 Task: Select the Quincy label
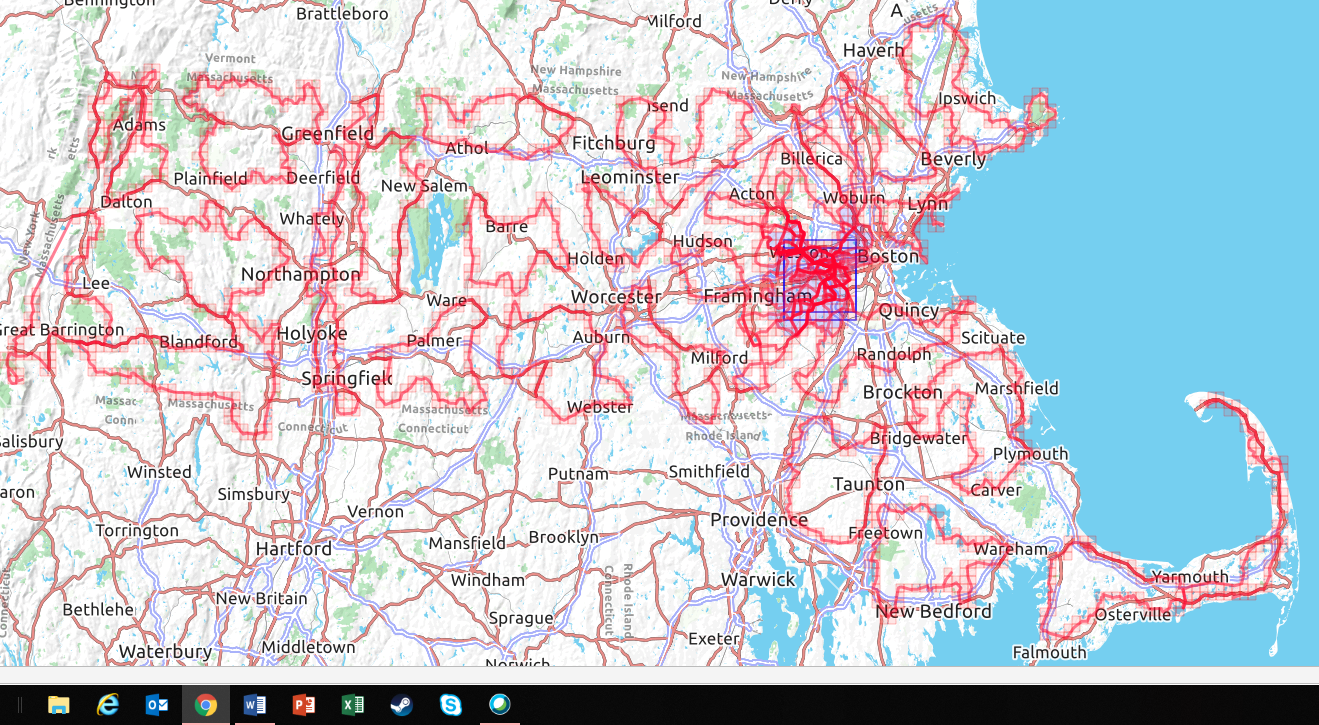click(909, 311)
